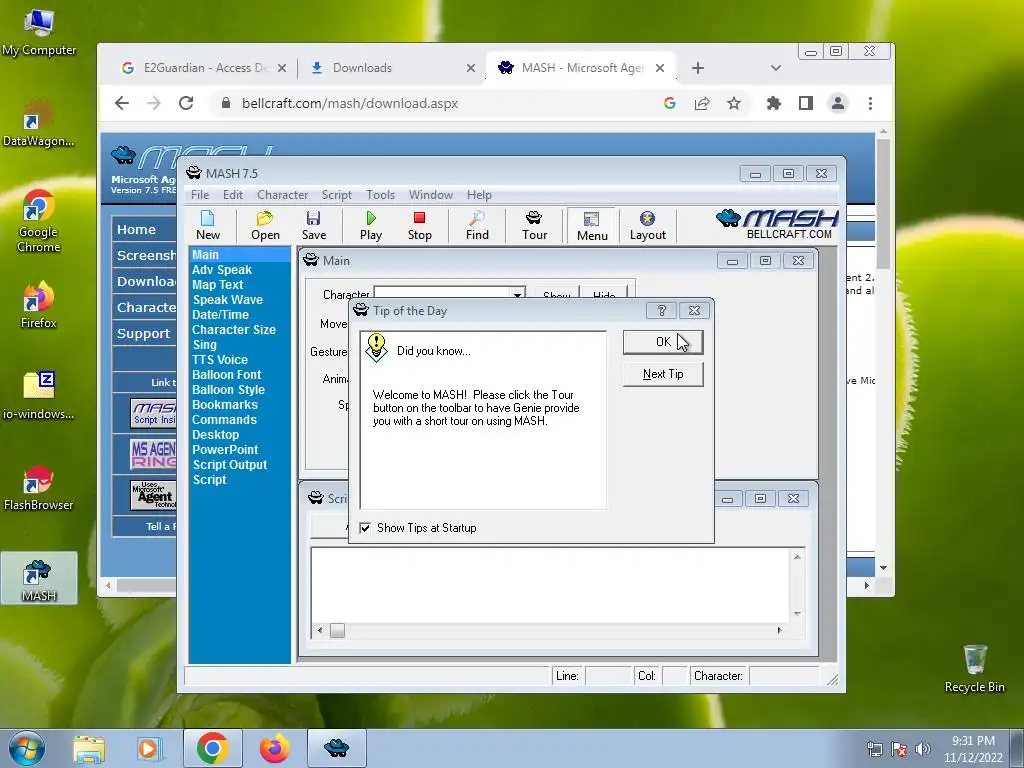
Task: Reload the page in Chrome
Action: (186, 103)
